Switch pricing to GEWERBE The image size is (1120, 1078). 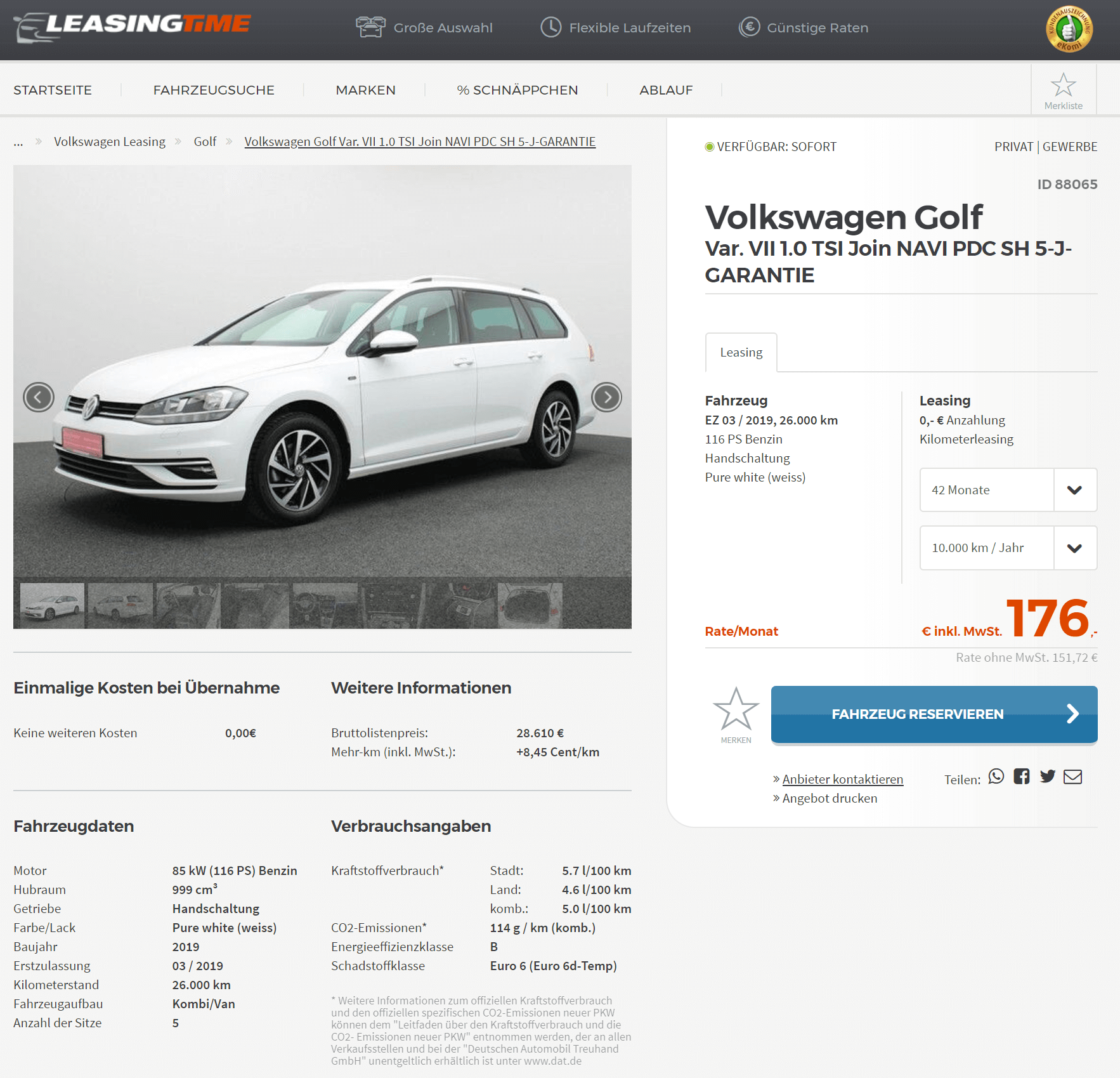pyautogui.click(x=1070, y=147)
